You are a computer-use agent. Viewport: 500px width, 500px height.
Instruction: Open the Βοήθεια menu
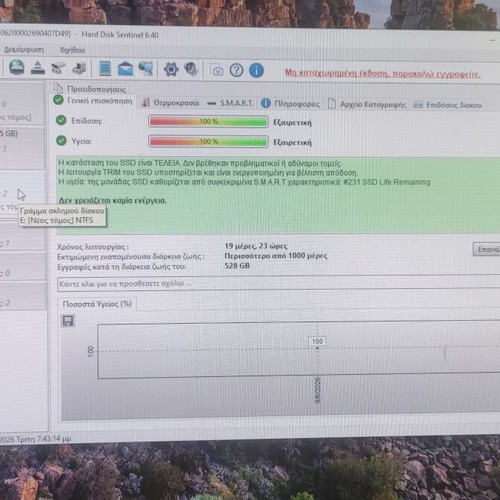coord(72,50)
